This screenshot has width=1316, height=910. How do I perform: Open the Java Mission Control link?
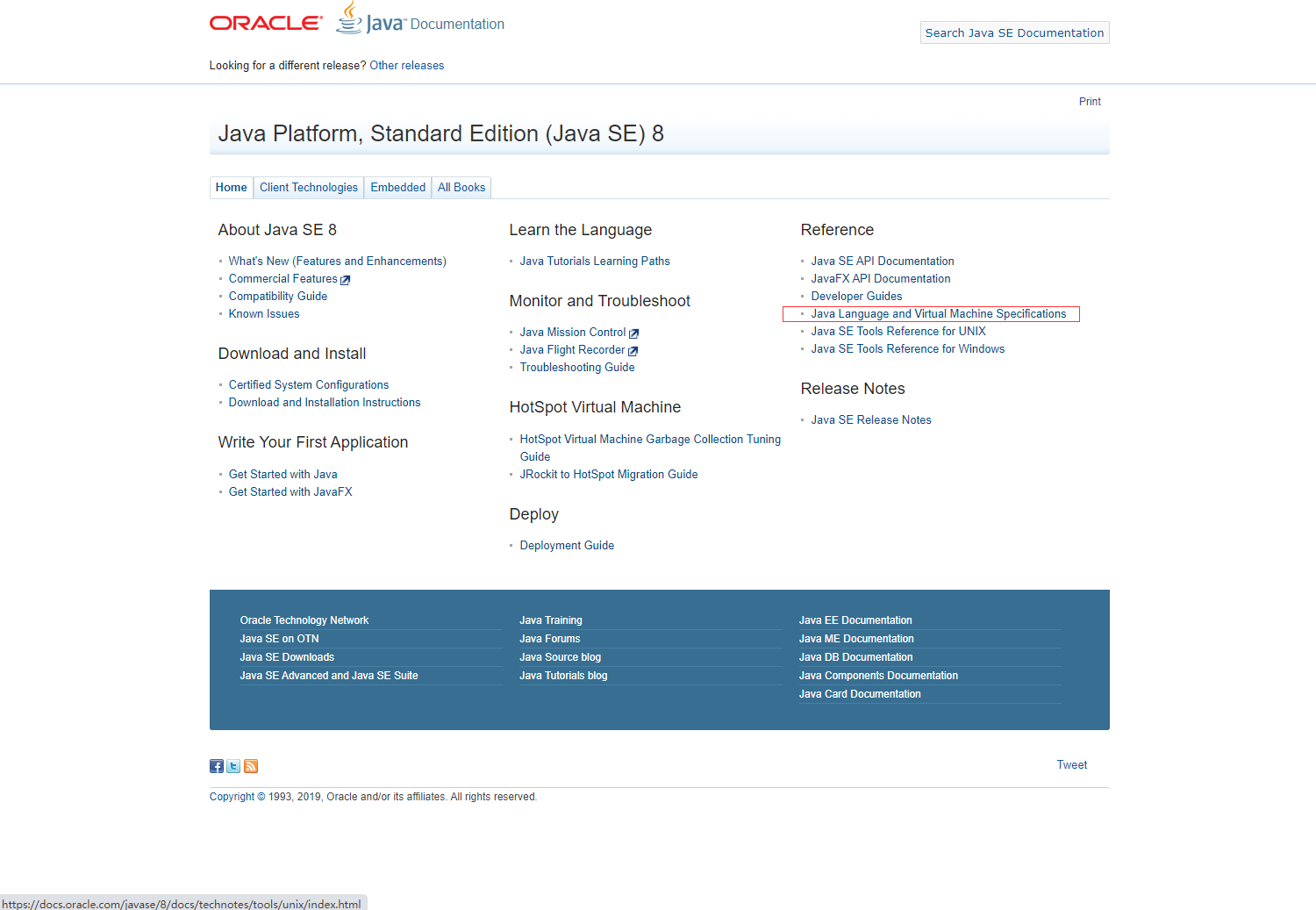click(x=573, y=333)
